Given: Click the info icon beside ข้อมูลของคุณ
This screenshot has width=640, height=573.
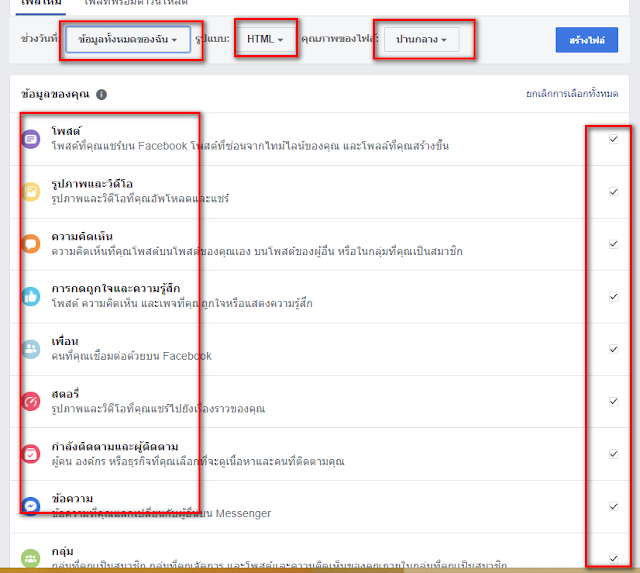Looking at the screenshot, I should pos(101,95).
